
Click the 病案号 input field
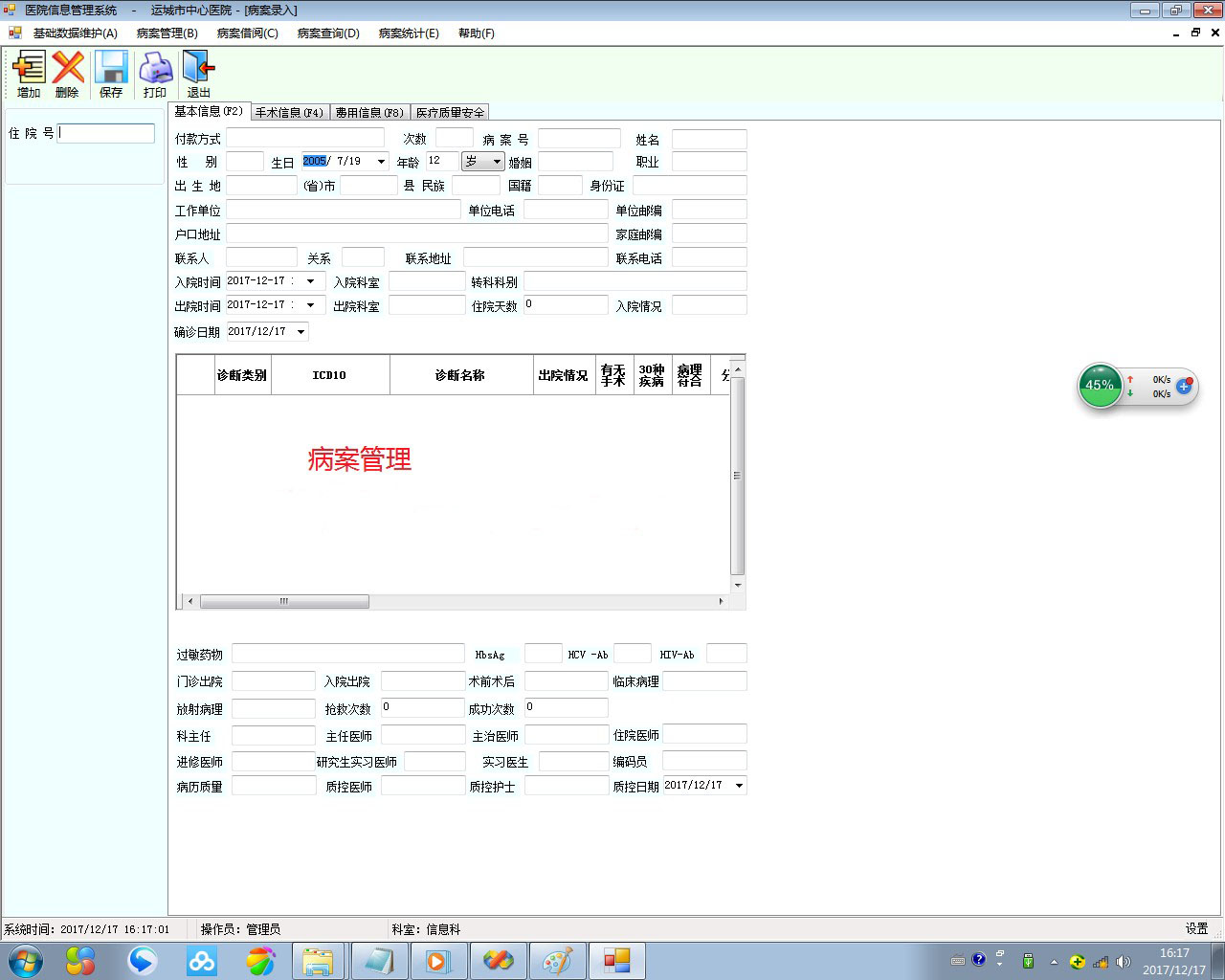click(x=579, y=139)
